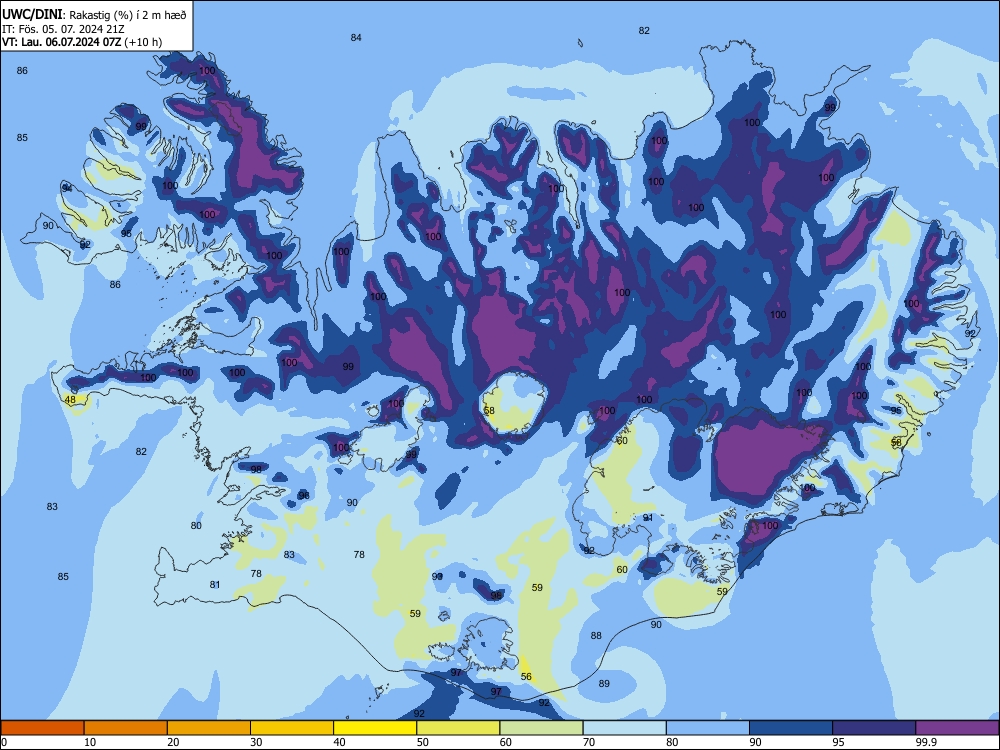Click the legend tick label 30
1000x750 pixels.
[x=256, y=742]
